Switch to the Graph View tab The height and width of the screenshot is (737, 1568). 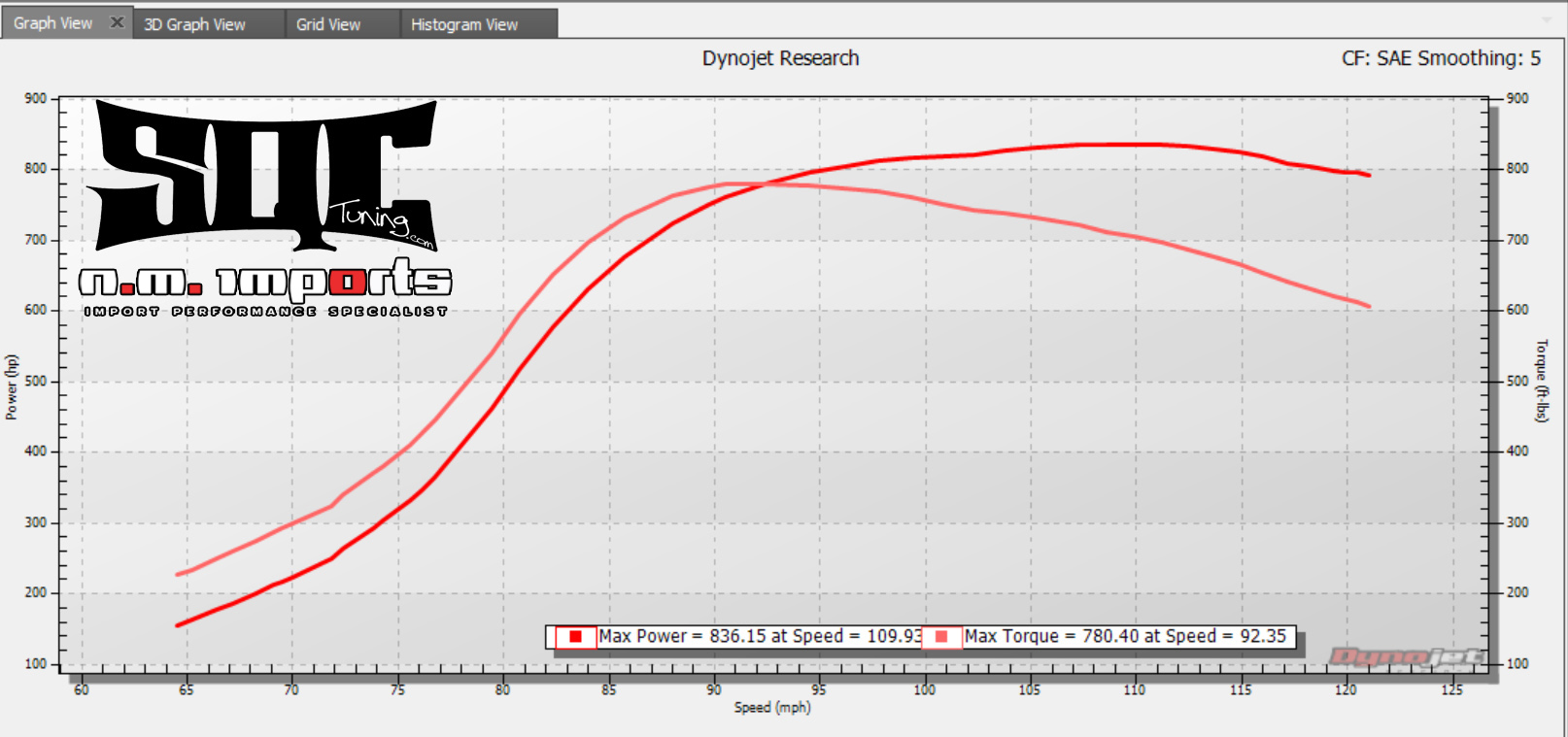[52, 23]
